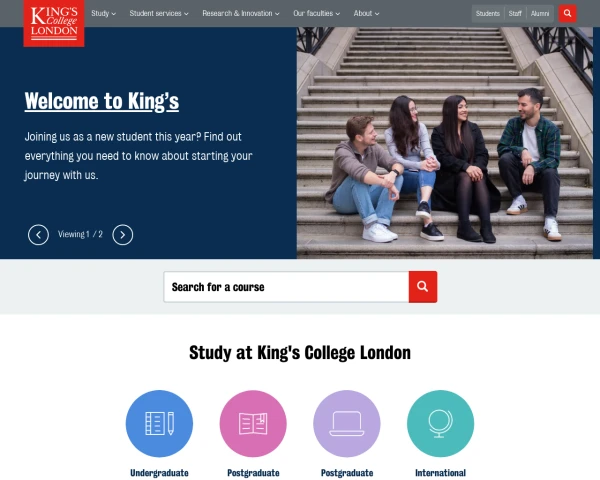
Task: Select the pink Postgraduate open book icon
Action: 253,423
